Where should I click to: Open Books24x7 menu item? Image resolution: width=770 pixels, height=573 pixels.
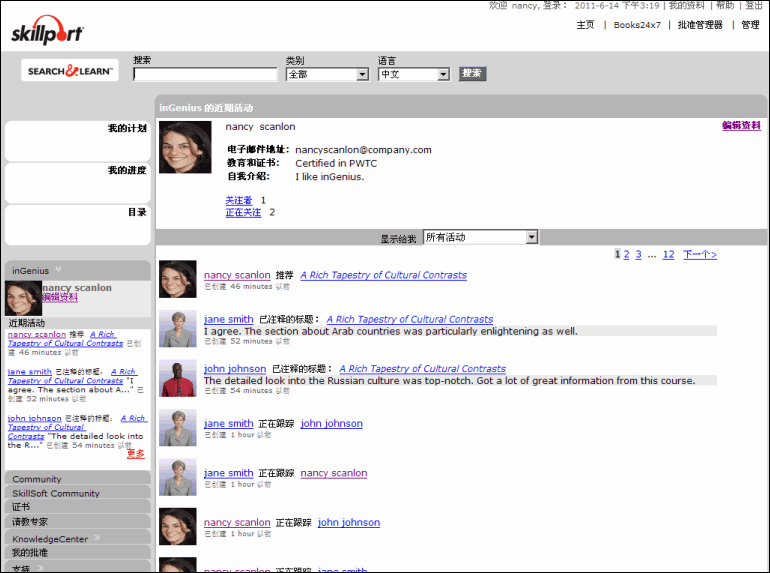[x=637, y=25]
